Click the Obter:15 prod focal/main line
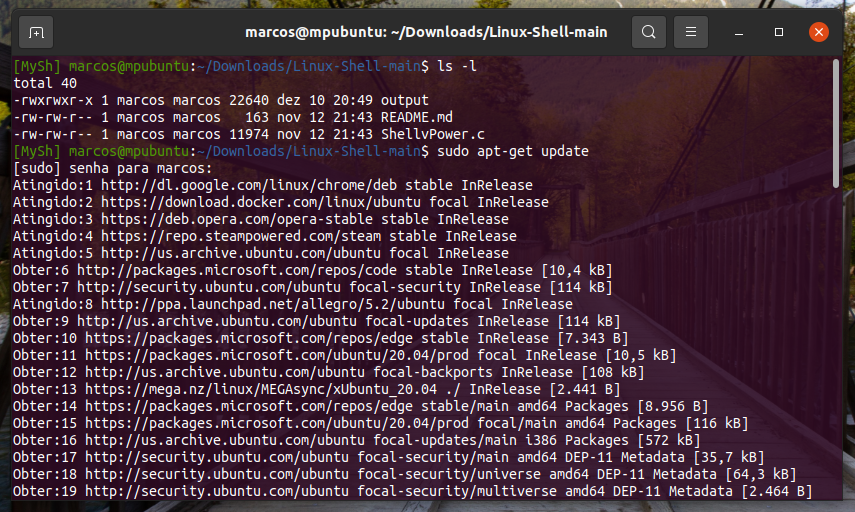This screenshot has height=512, width=855. pyautogui.click(x=381, y=423)
